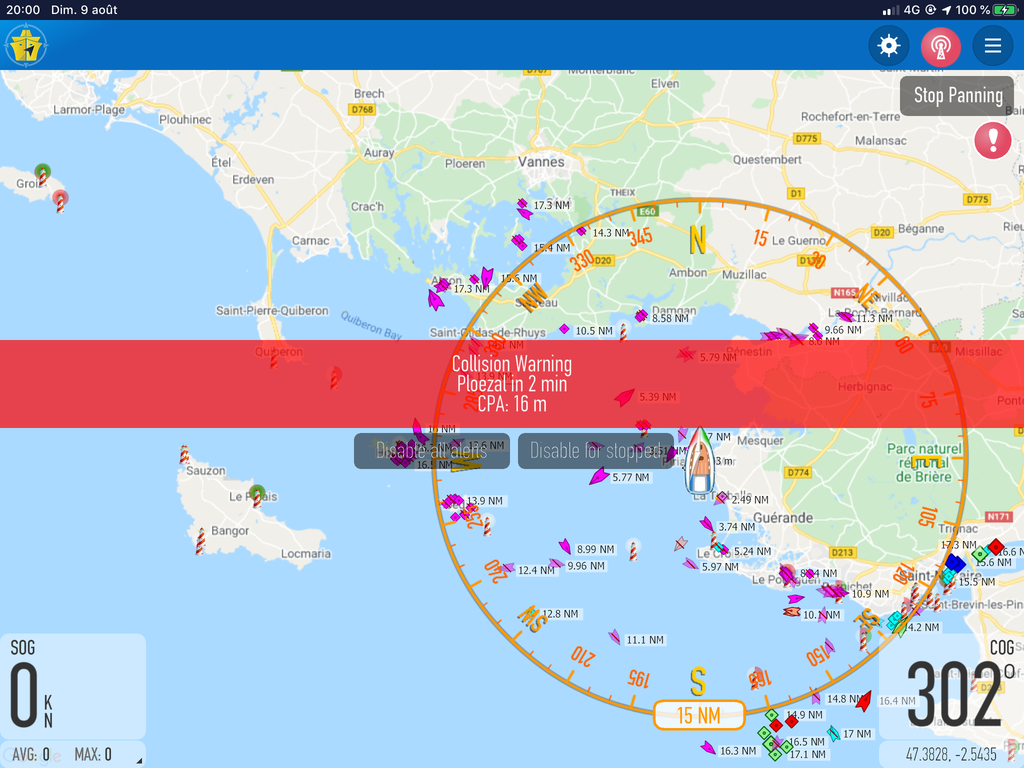Tap the Disable for stopped button
The height and width of the screenshot is (768, 1024).
(x=596, y=451)
